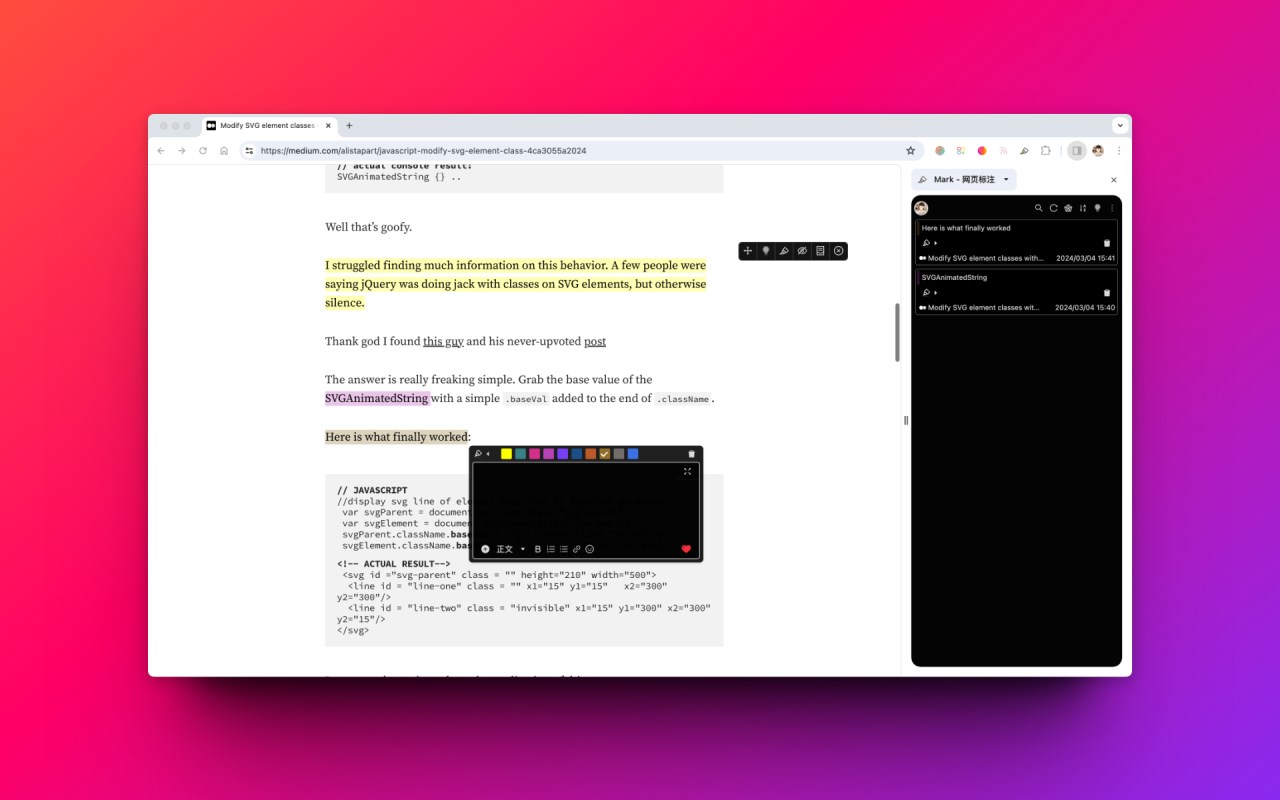Insert a link in the note editor
Image resolution: width=1280 pixels, height=800 pixels.
[x=577, y=549]
